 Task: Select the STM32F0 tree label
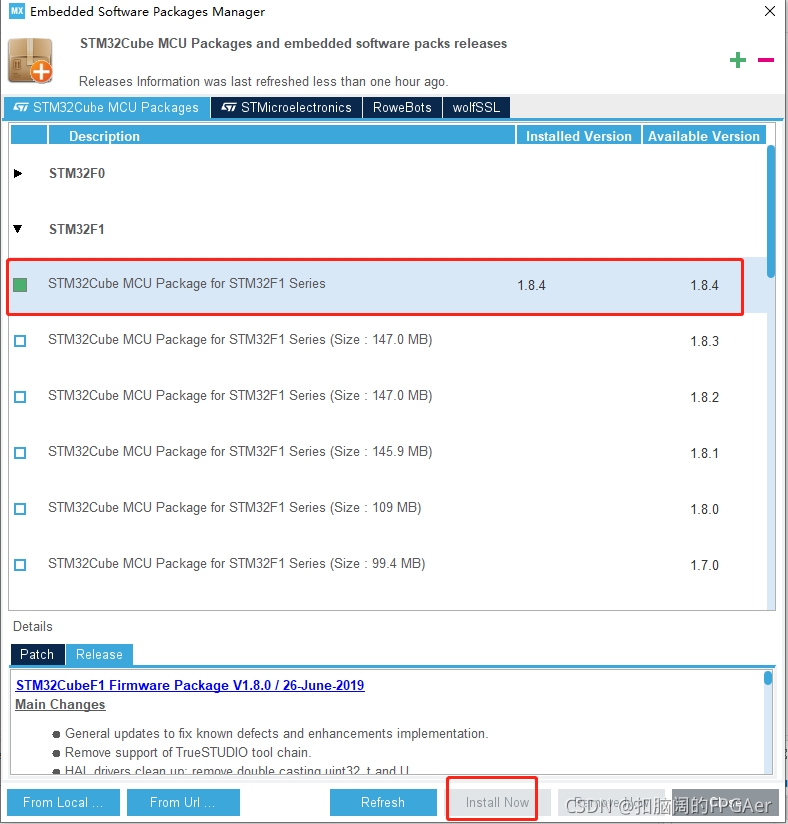(x=77, y=173)
